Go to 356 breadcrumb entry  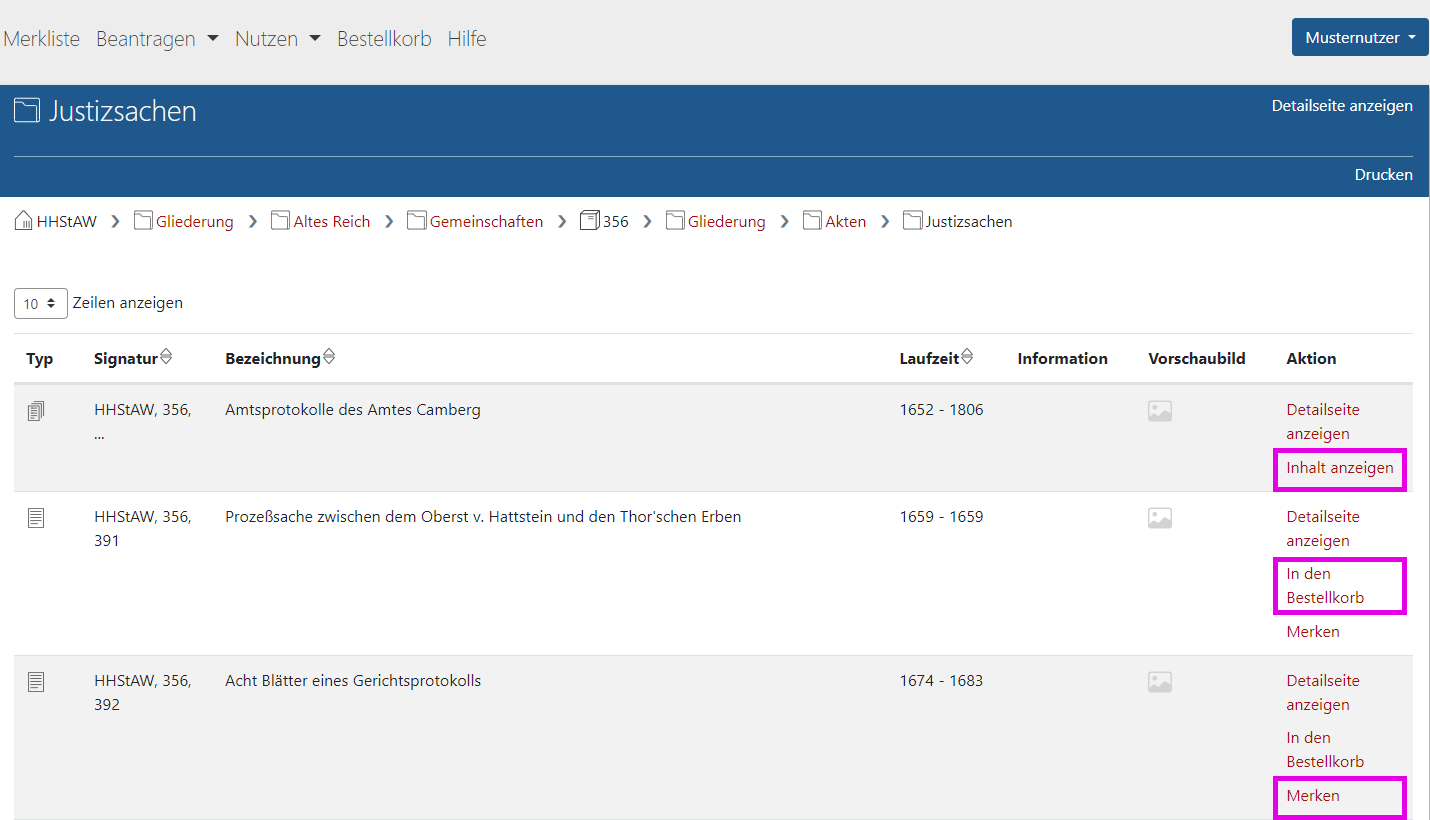[x=616, y=221]
